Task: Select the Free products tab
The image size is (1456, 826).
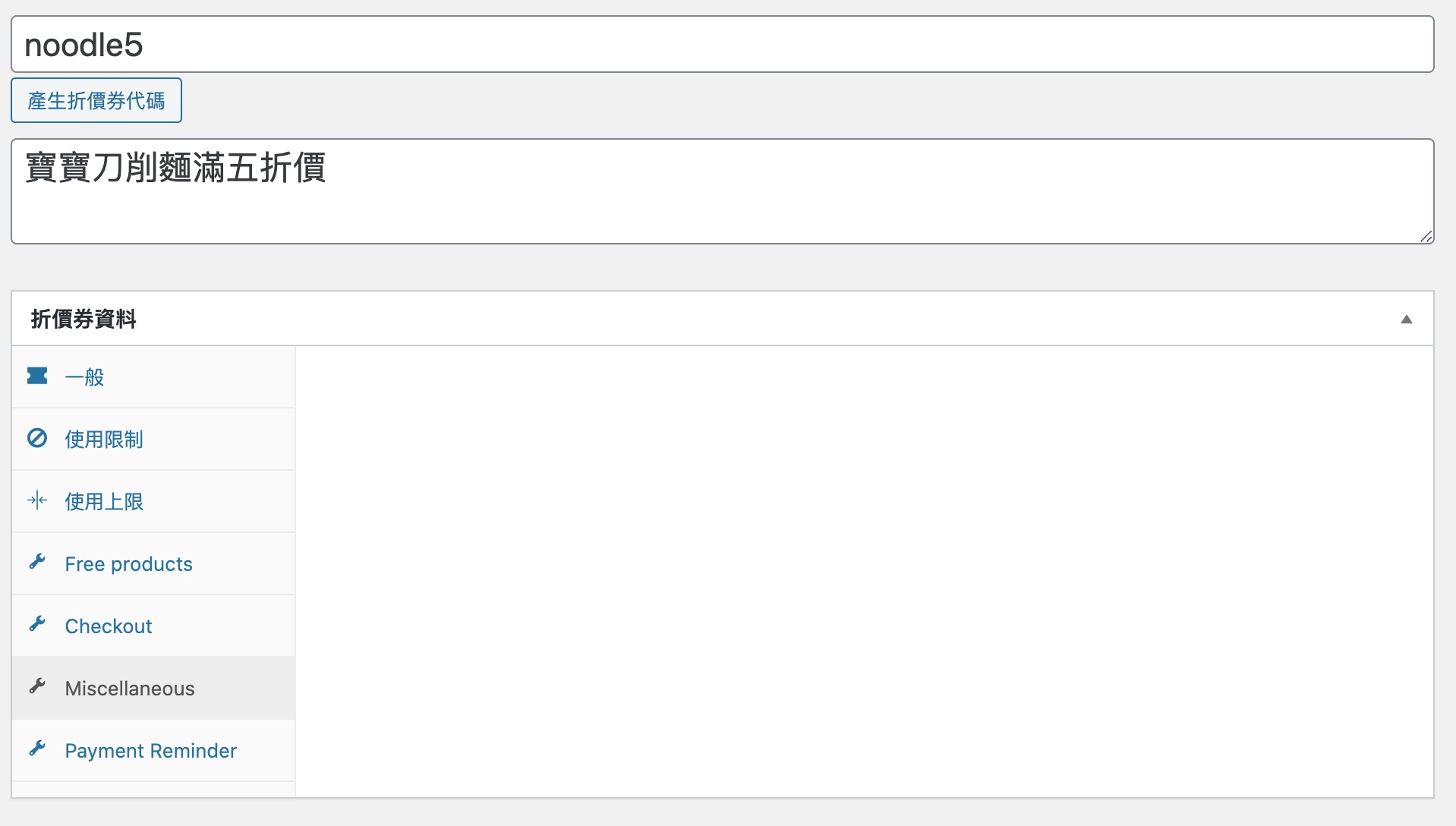Action: (x=153, y=563)
